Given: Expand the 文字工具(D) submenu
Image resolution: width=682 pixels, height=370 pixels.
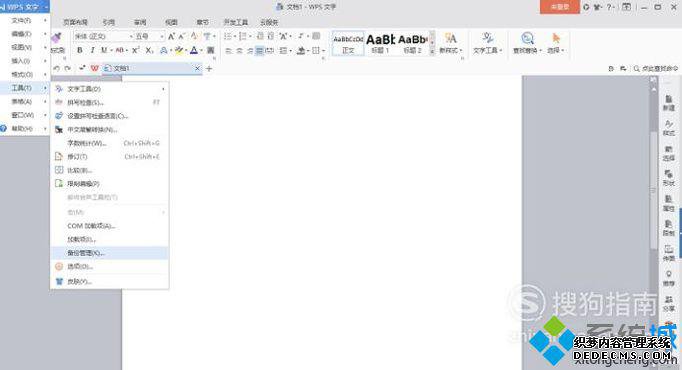Looking at the screenshot, I should pyautogui.click(x=110, y=89).
